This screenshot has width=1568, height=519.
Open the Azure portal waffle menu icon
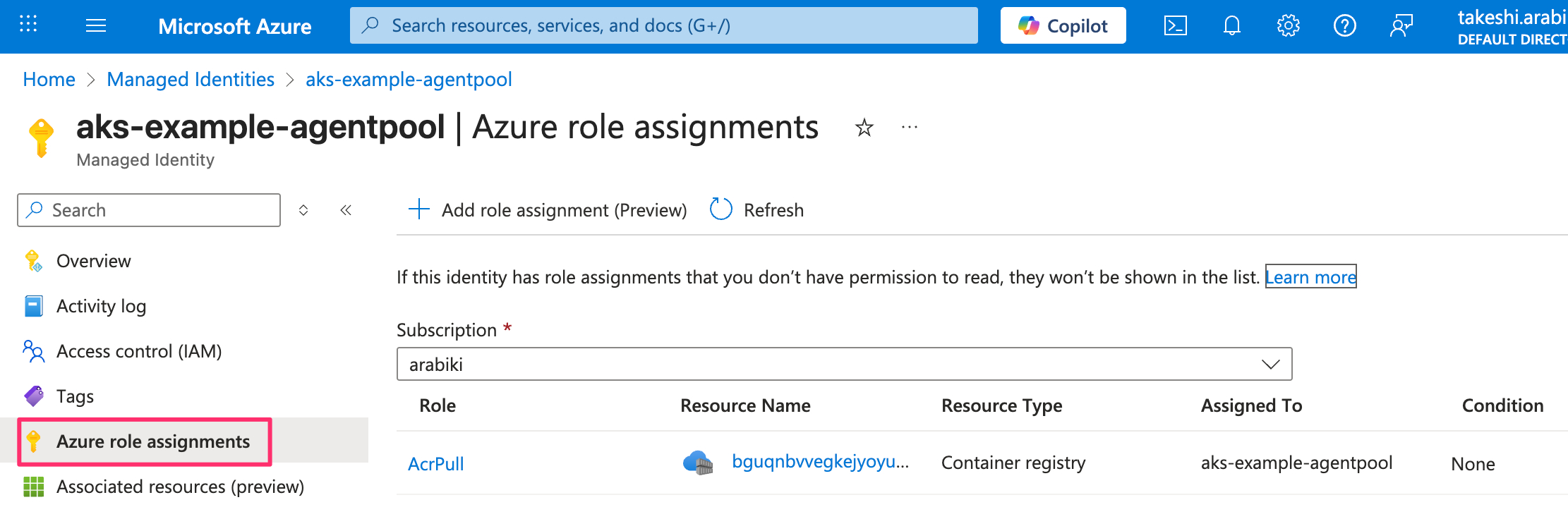28,25
